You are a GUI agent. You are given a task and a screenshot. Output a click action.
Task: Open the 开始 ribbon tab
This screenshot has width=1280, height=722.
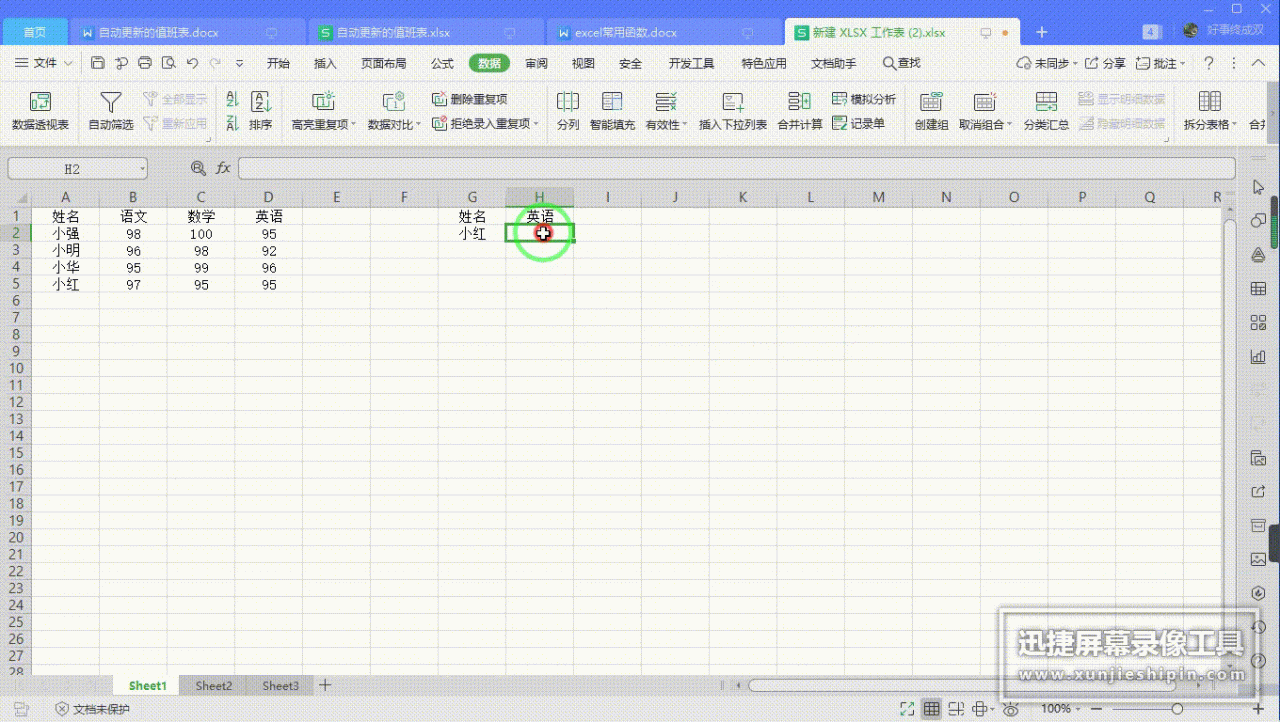(278, 63)
